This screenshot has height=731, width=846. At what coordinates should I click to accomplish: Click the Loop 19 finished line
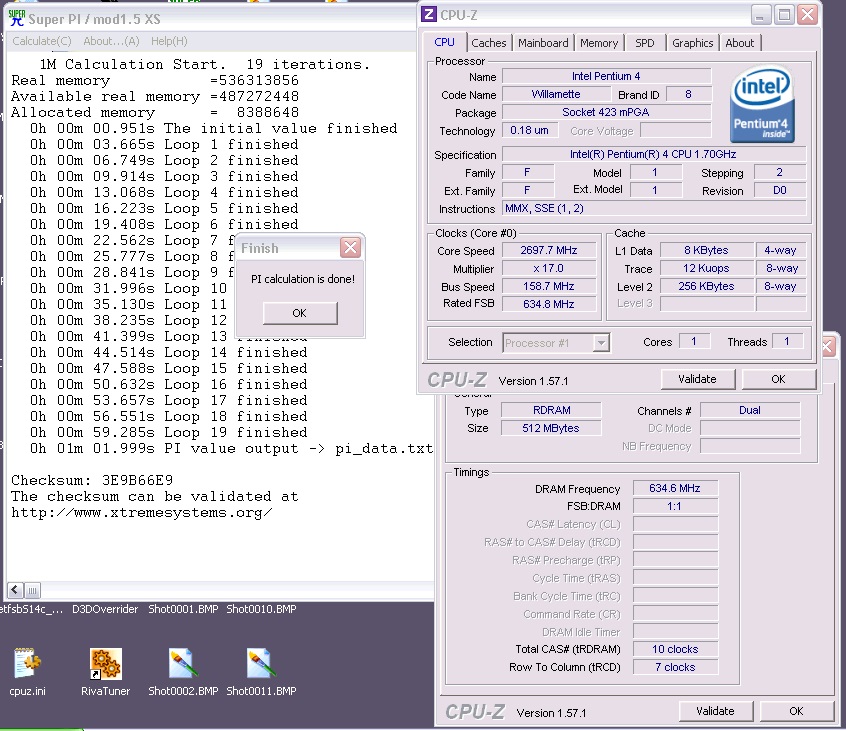169,432
